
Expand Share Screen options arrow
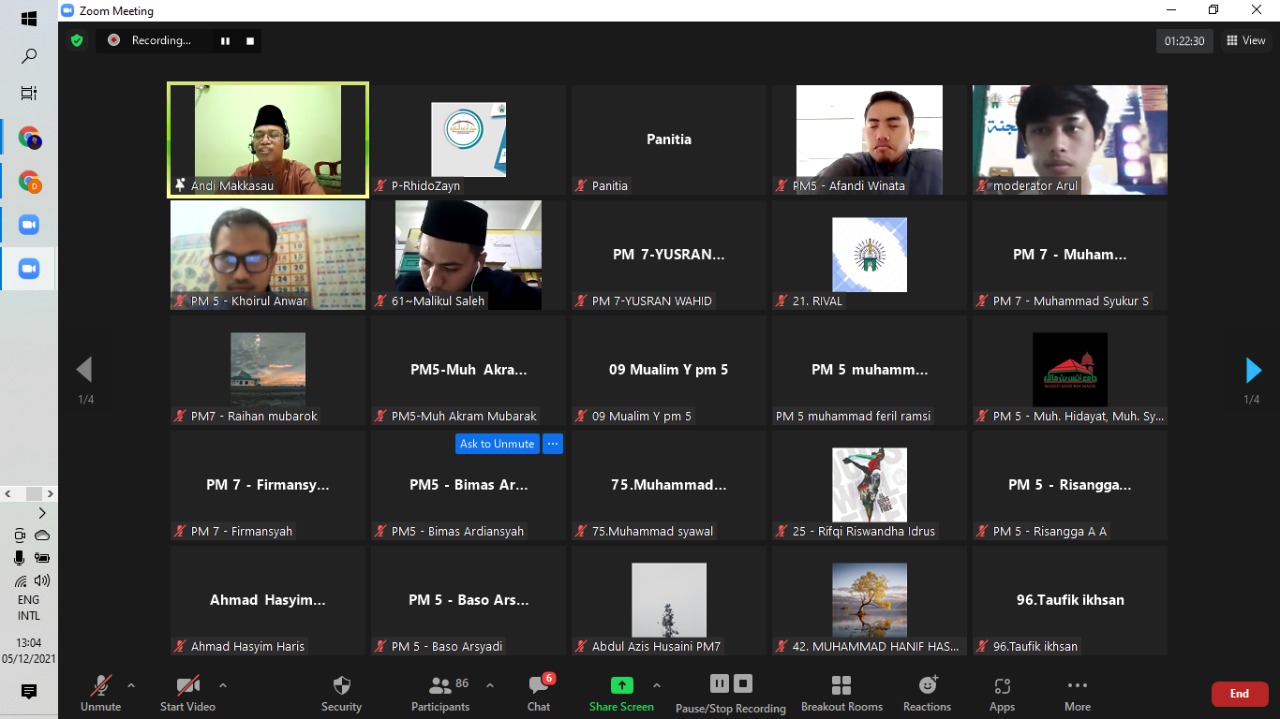point(656,685)
